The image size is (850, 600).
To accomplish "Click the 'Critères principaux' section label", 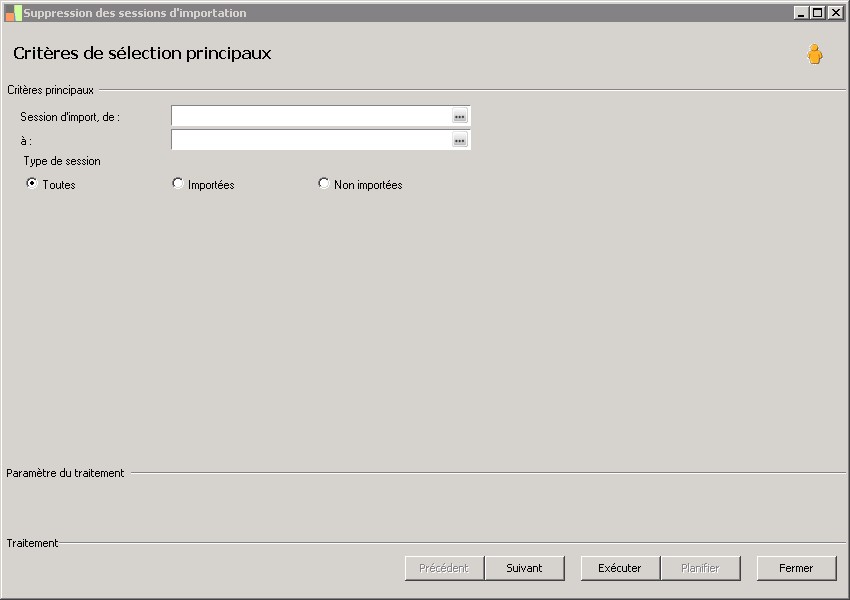I will coord(50,90).
